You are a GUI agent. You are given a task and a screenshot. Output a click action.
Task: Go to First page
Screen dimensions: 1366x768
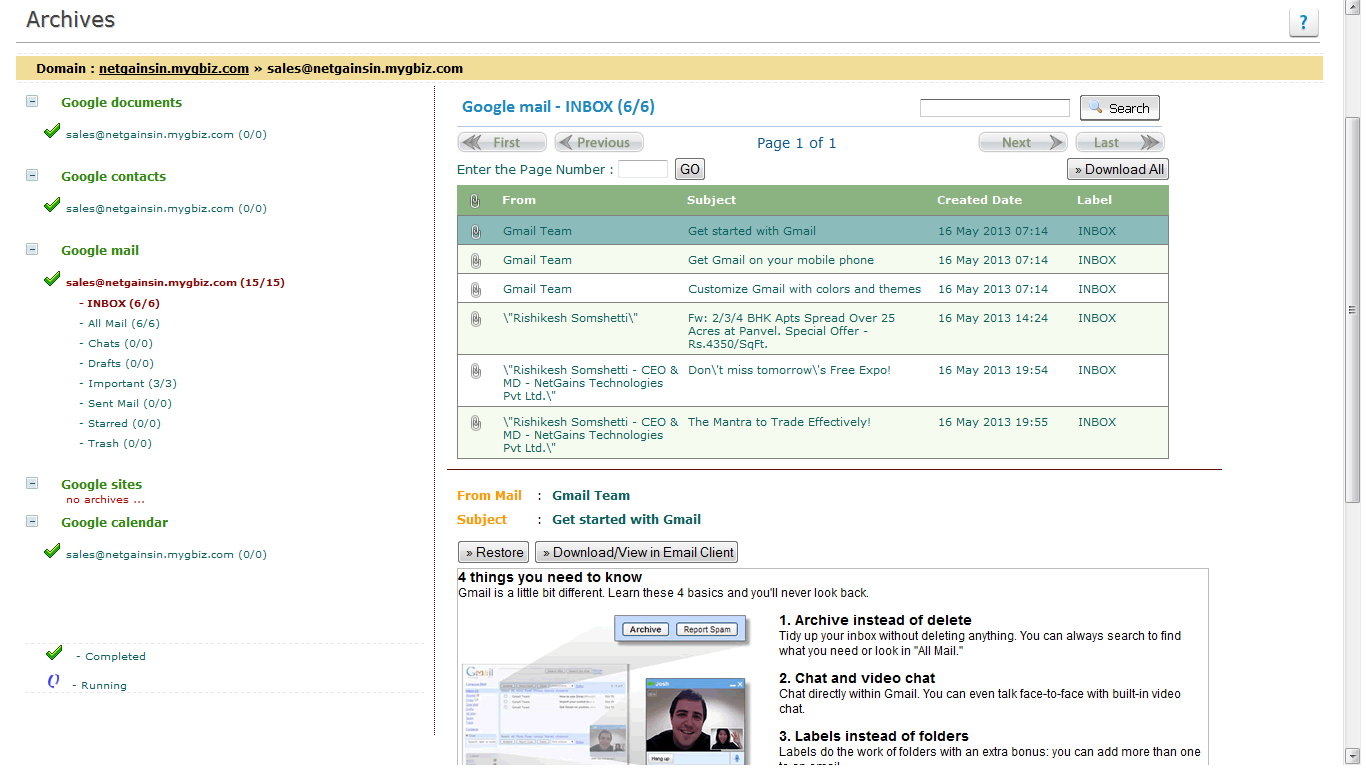[502, 142]
